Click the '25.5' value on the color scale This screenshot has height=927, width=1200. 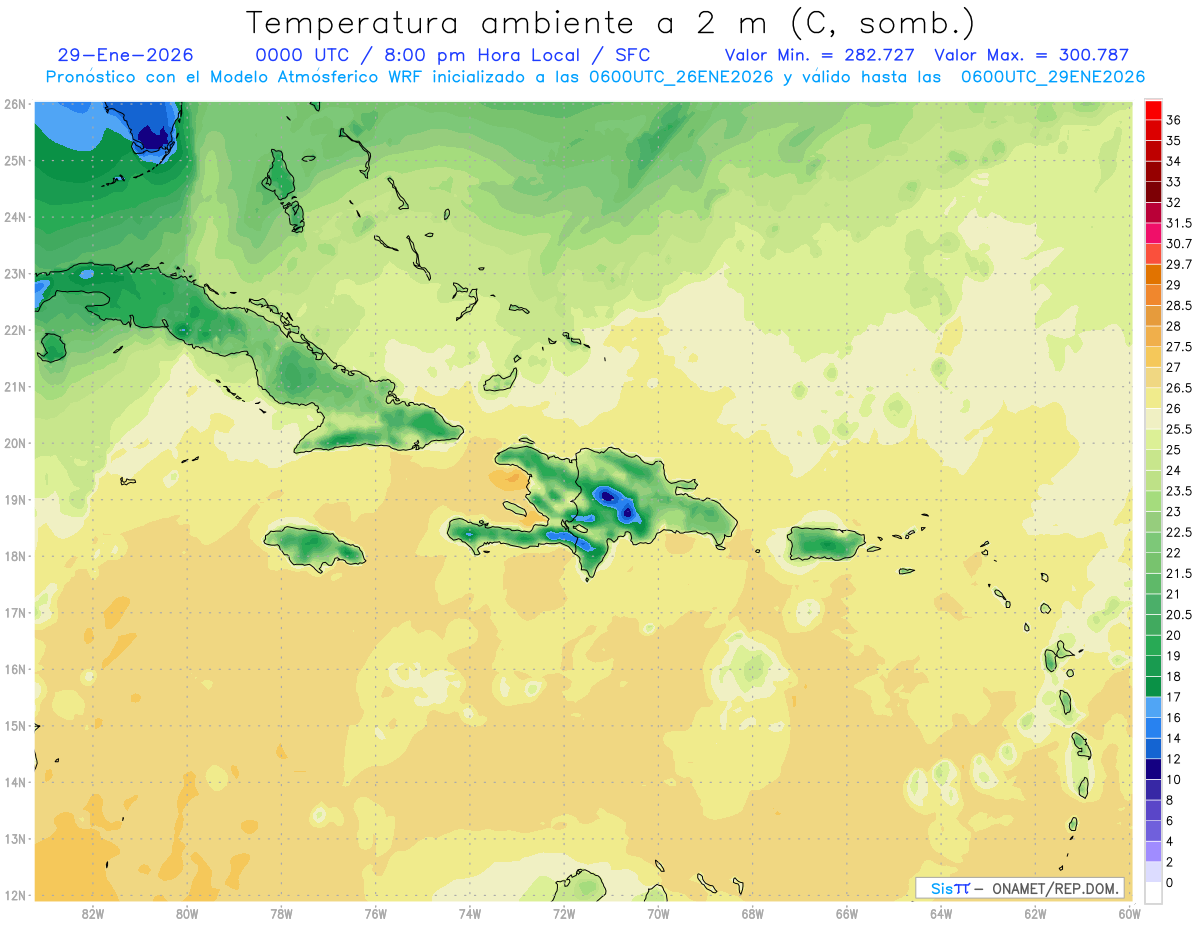tap(1179, 429)
